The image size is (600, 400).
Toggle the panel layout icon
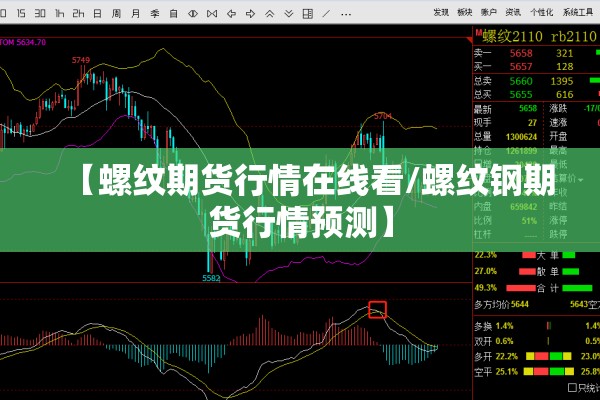[308, 14]
